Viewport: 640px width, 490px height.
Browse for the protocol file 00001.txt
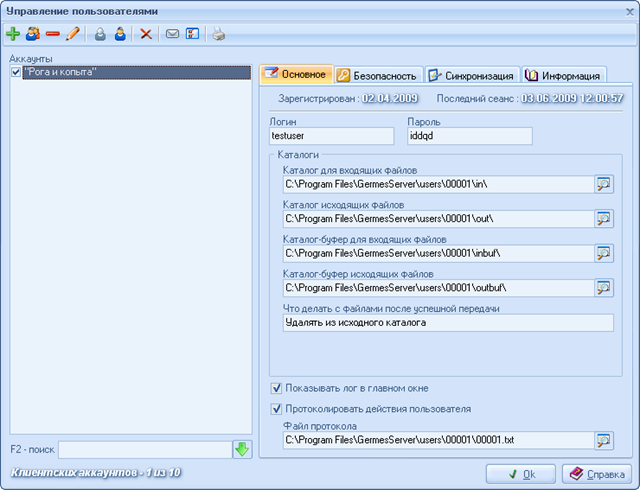click(604, 440)
